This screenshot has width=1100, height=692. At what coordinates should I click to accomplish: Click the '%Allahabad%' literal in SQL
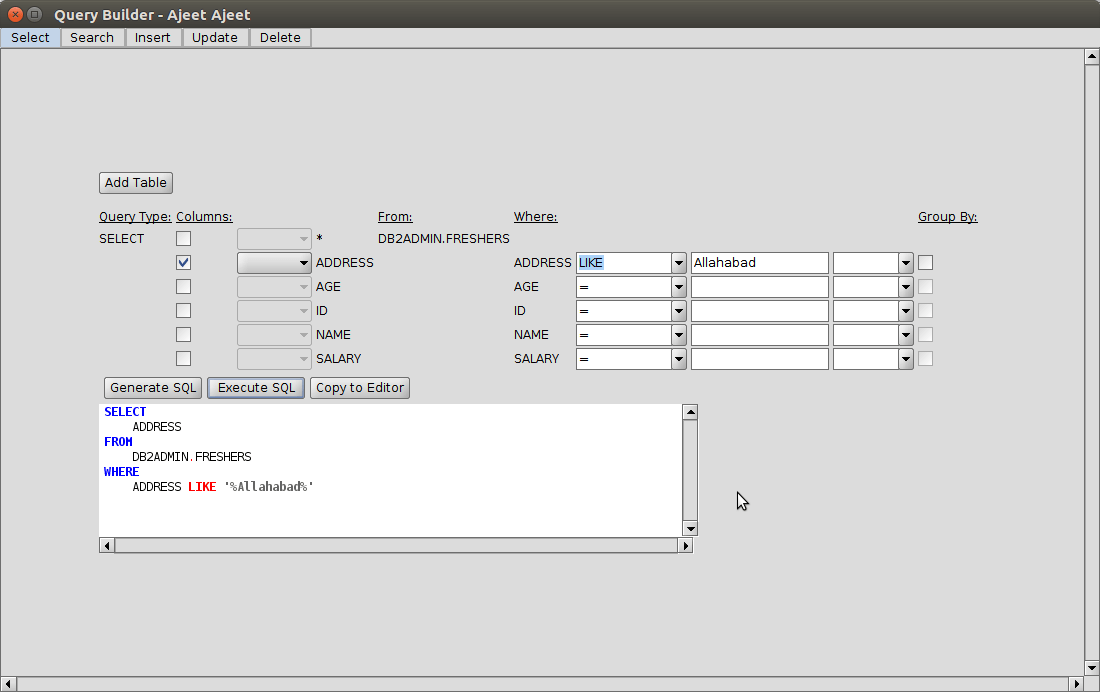tap(269, 486)
